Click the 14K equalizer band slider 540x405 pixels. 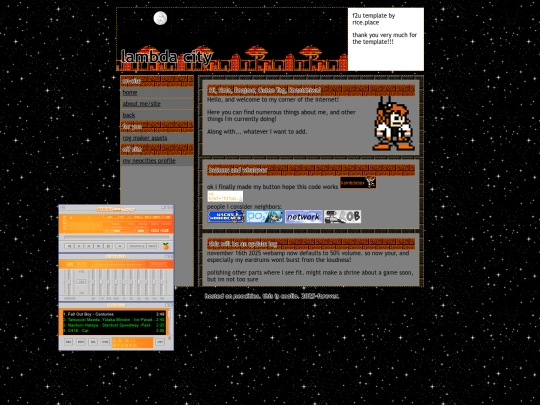click(x=154, y=282)
